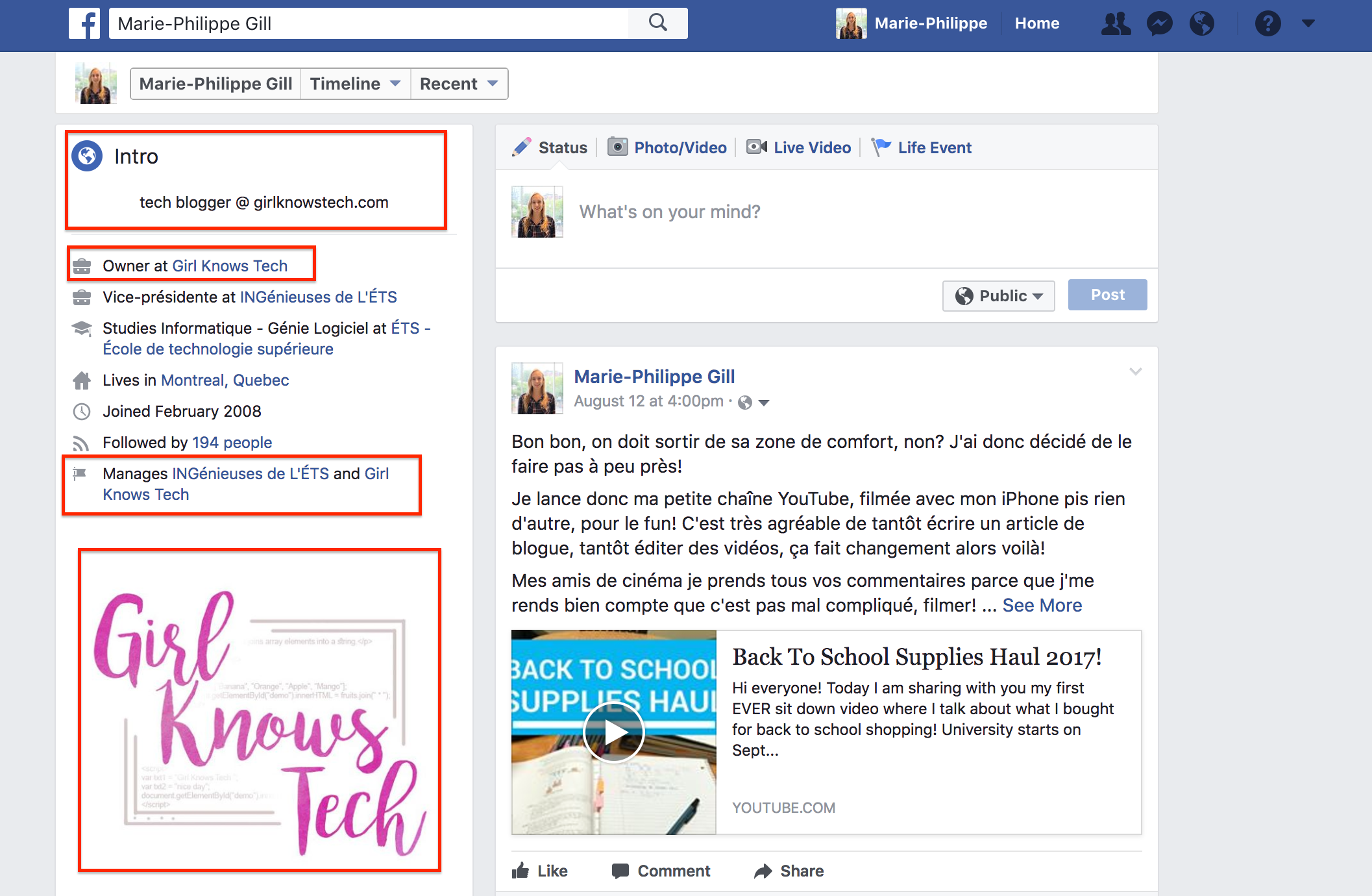Screen dimensions: 1372x896
Task: Select the Photo/Video composer tab
Action: [667, 147]
